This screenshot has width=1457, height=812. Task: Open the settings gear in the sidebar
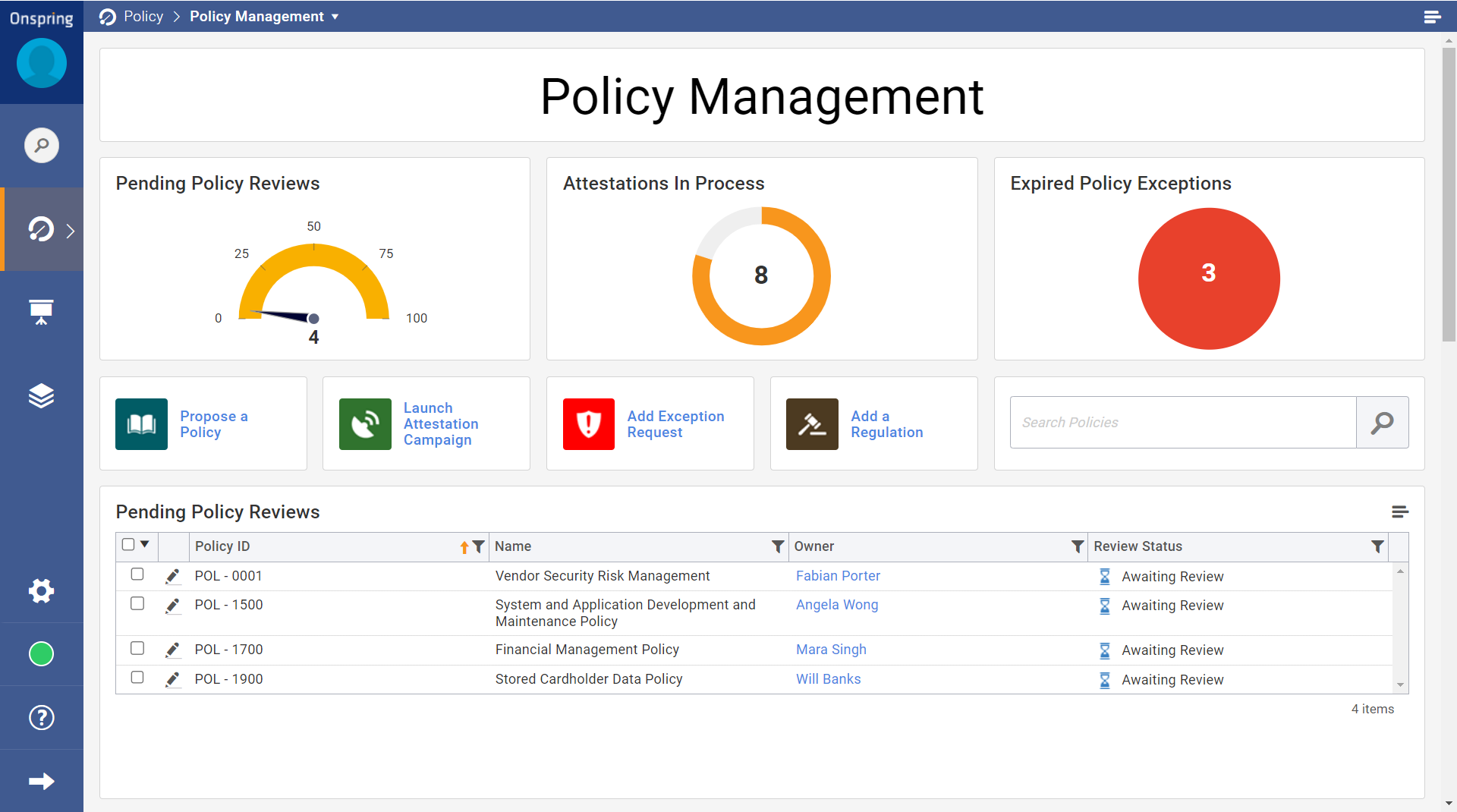click(42, 590)
